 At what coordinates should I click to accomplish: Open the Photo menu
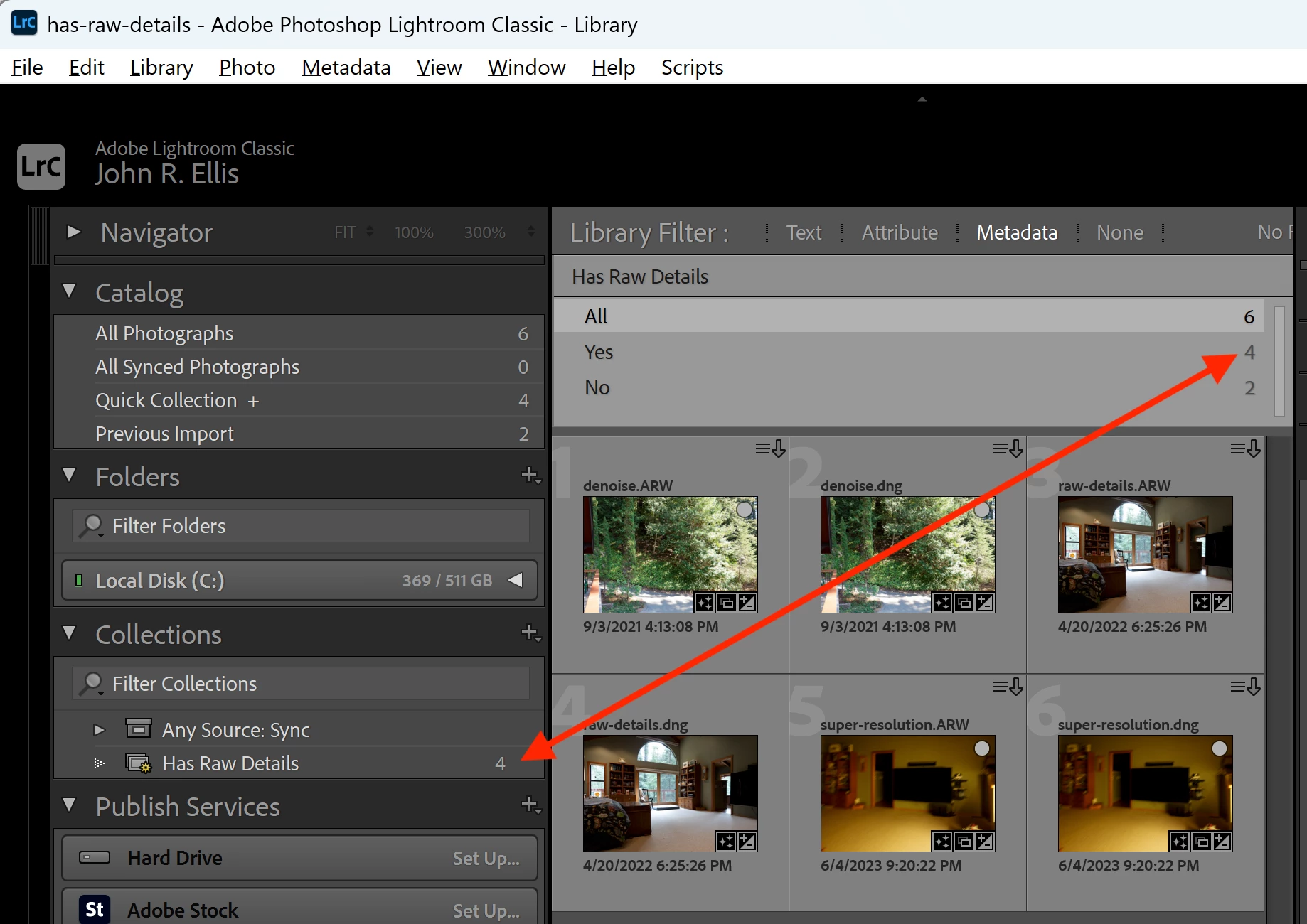247,68
